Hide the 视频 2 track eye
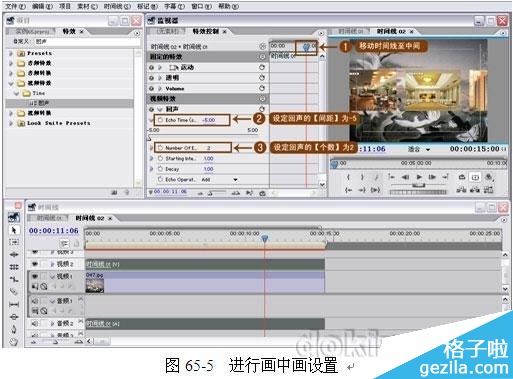Image resolution: width=513 pixels, height=379 pixels. [35, 264]
